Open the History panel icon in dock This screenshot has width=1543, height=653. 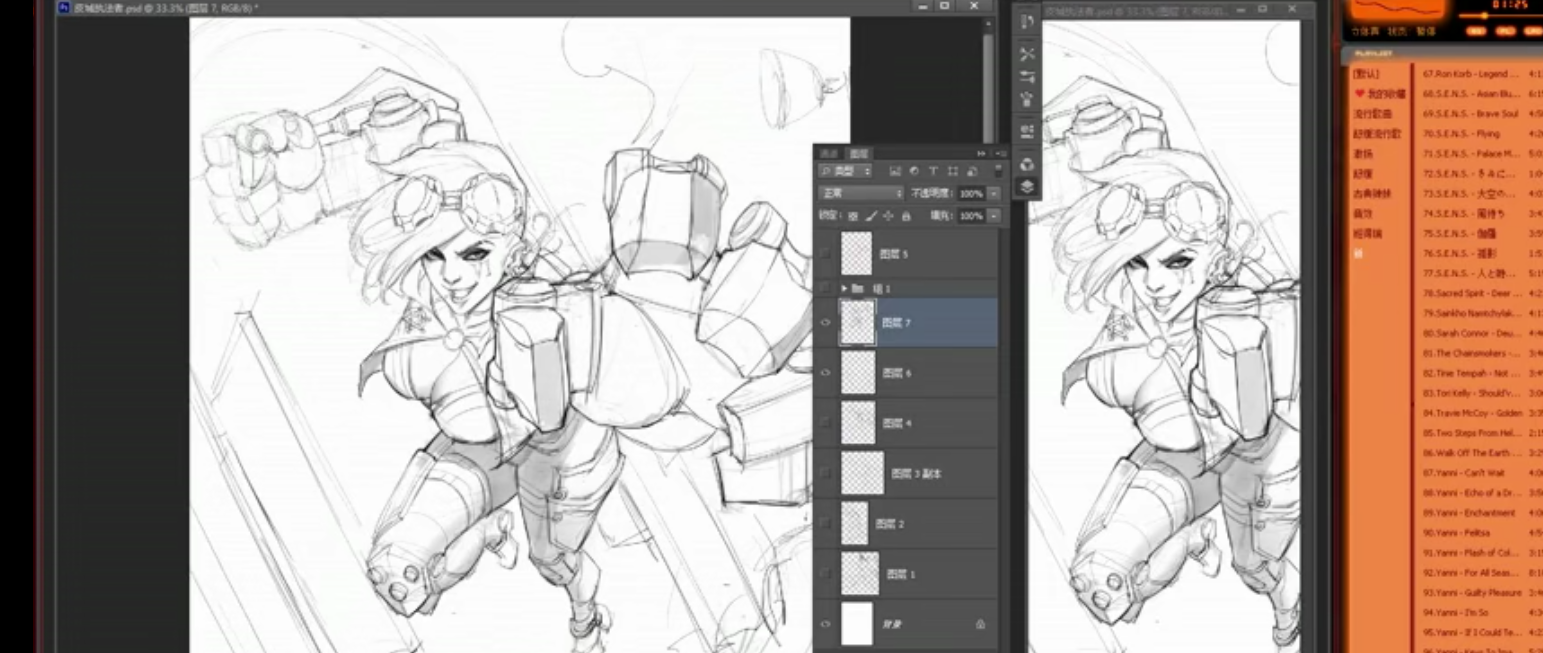pyautogui.click(x=1026, y=22)
